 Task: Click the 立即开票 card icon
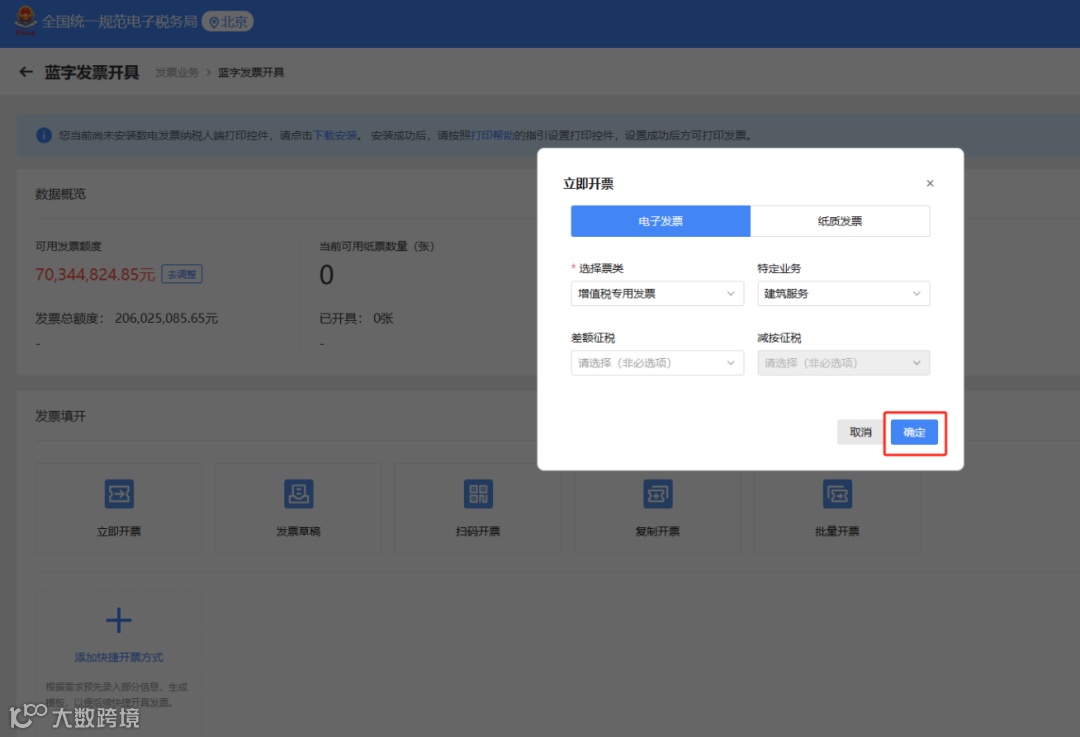click(x=119, y=494)
